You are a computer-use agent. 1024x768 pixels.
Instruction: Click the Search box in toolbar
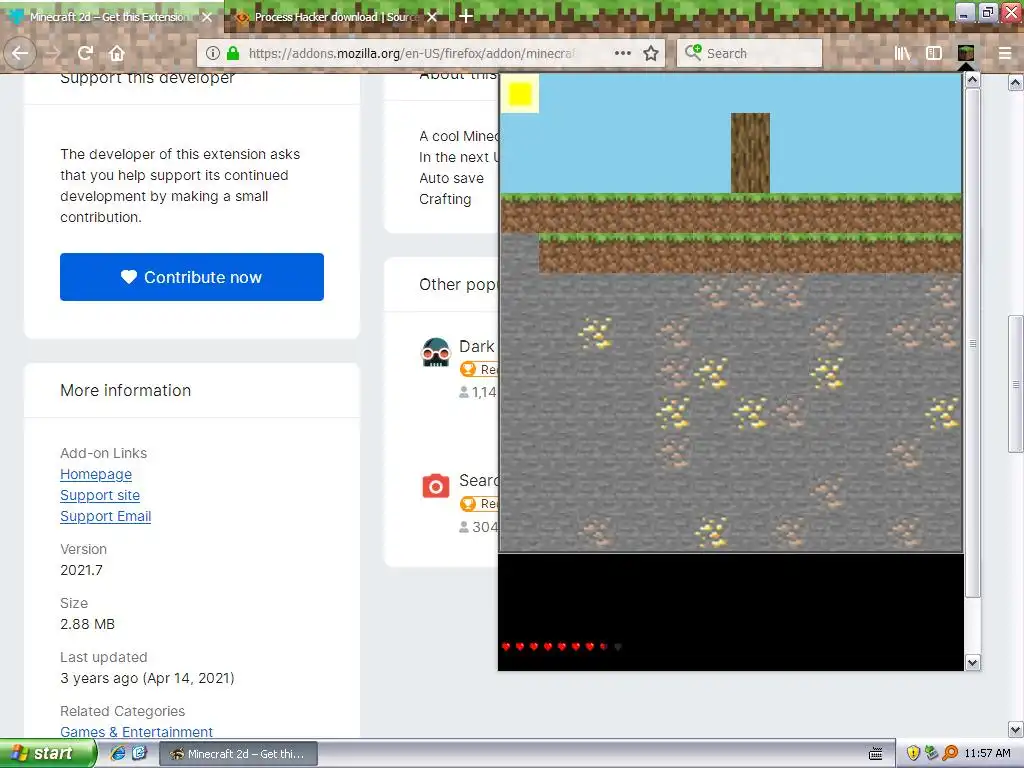point(750,53)
